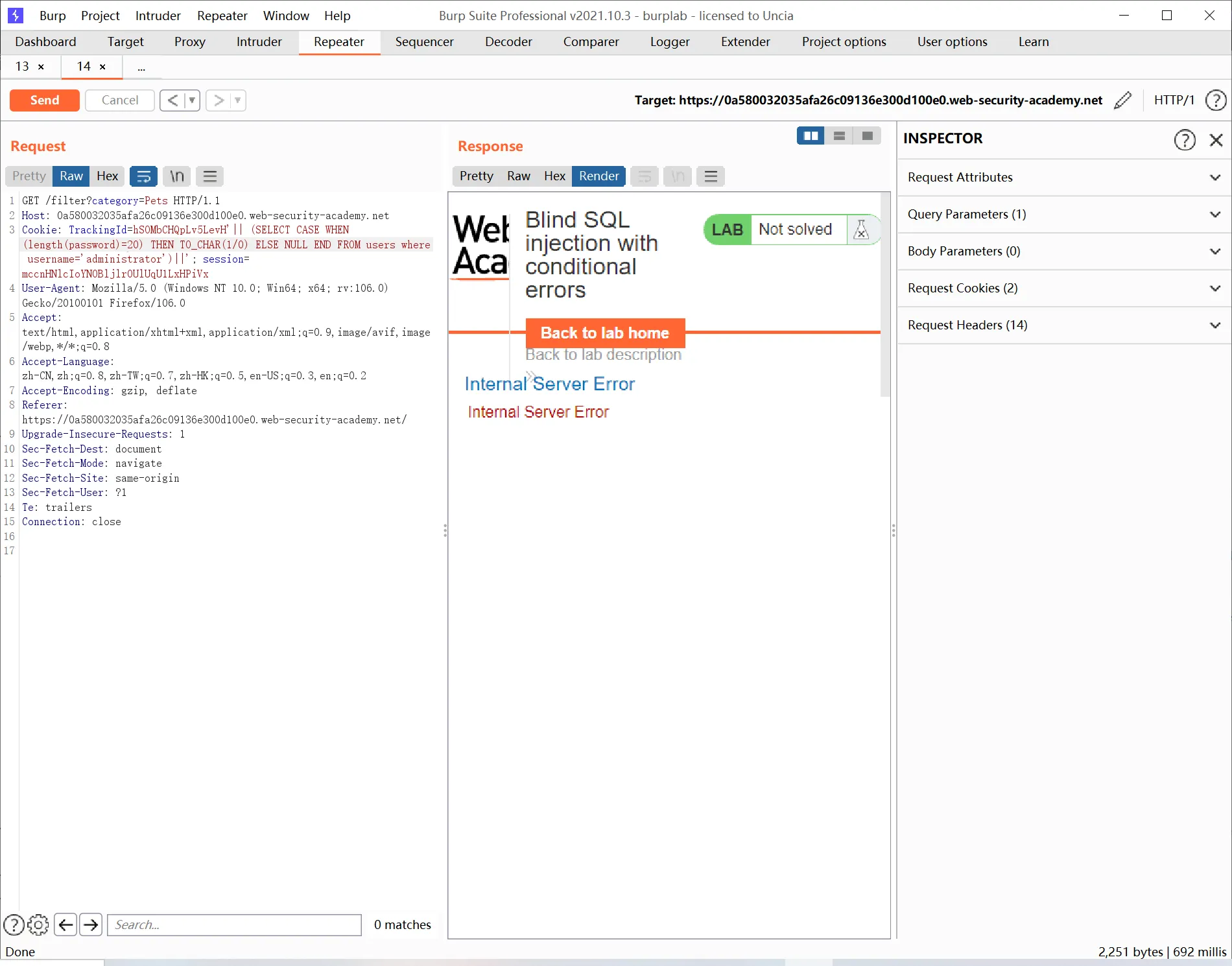
Task: Switch to HTTP/1 protocol selector
Action: pyautogui.click(x=1174, y=100)
